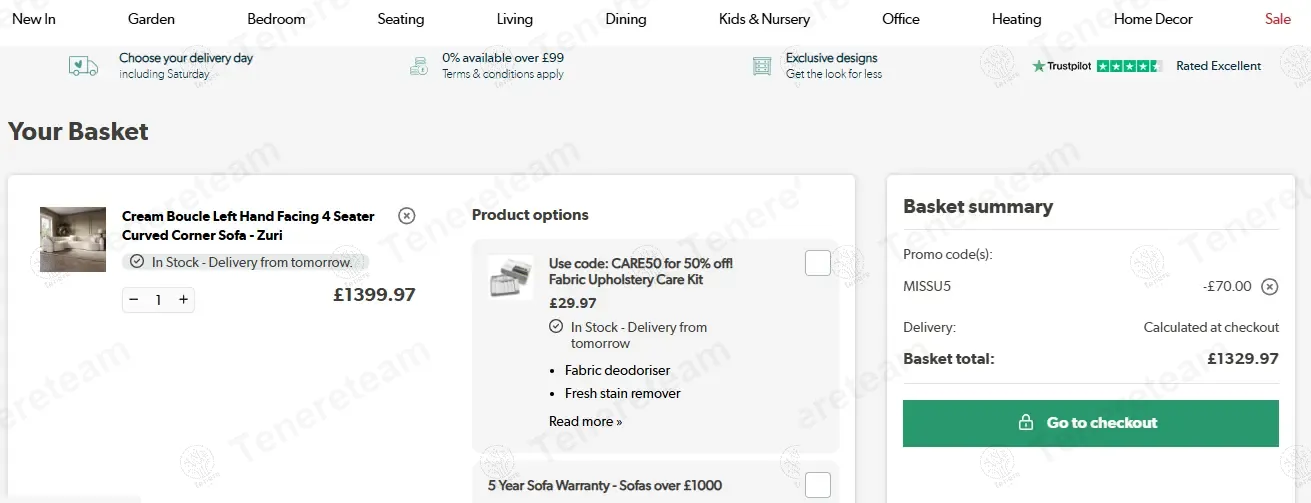Open the Garden menu

(151, 19)
